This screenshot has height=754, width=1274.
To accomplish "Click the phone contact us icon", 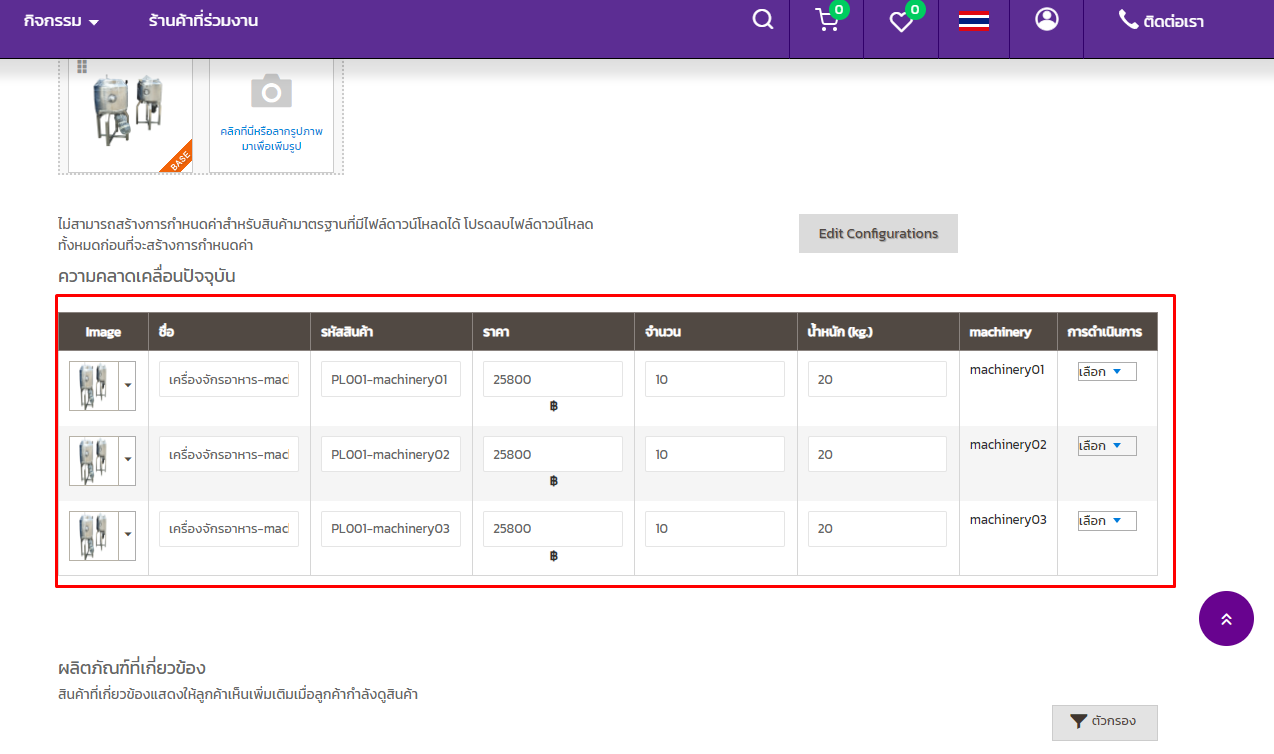I will pos(1128,20).
